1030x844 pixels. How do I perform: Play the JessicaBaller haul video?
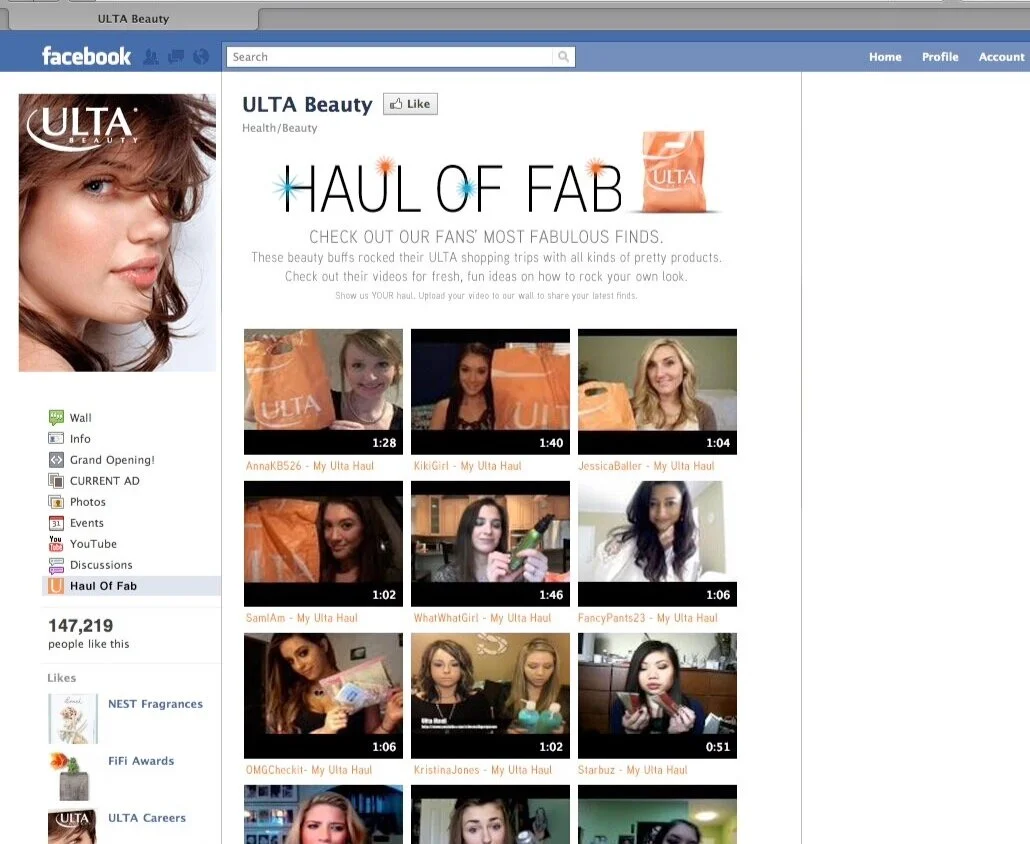tap(657, 391)
